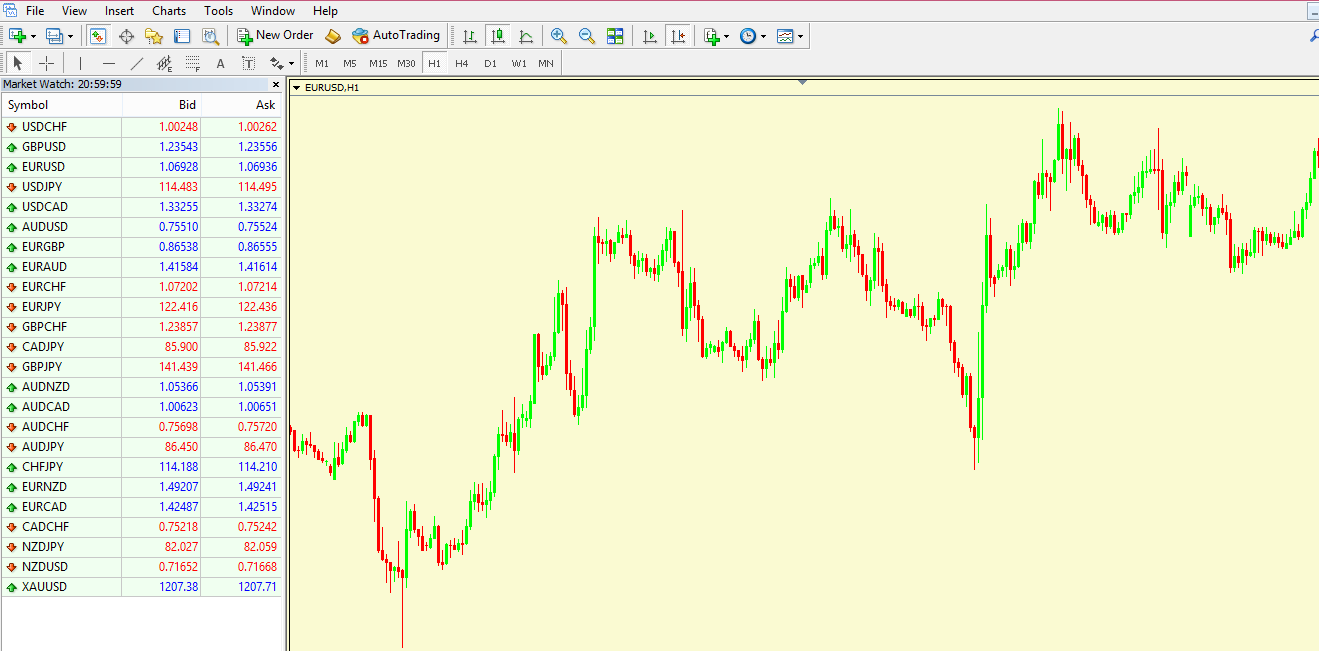Toggle chart shift
The image size is (1319, 651).
point(678,36)
